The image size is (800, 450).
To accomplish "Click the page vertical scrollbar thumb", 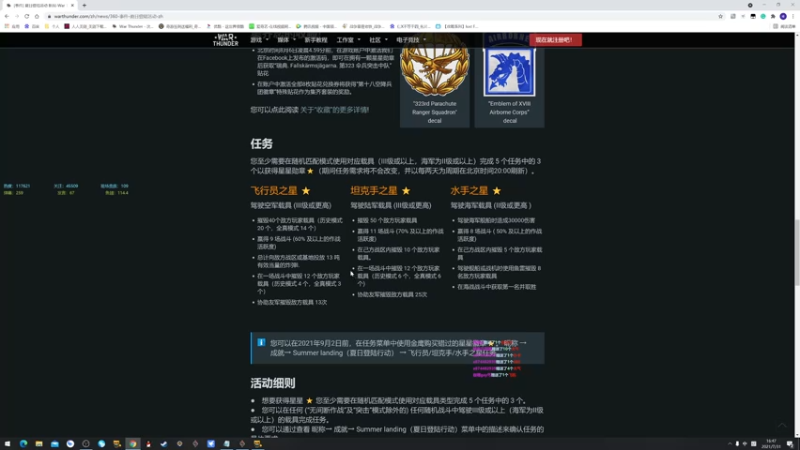I will pos(797,253).
